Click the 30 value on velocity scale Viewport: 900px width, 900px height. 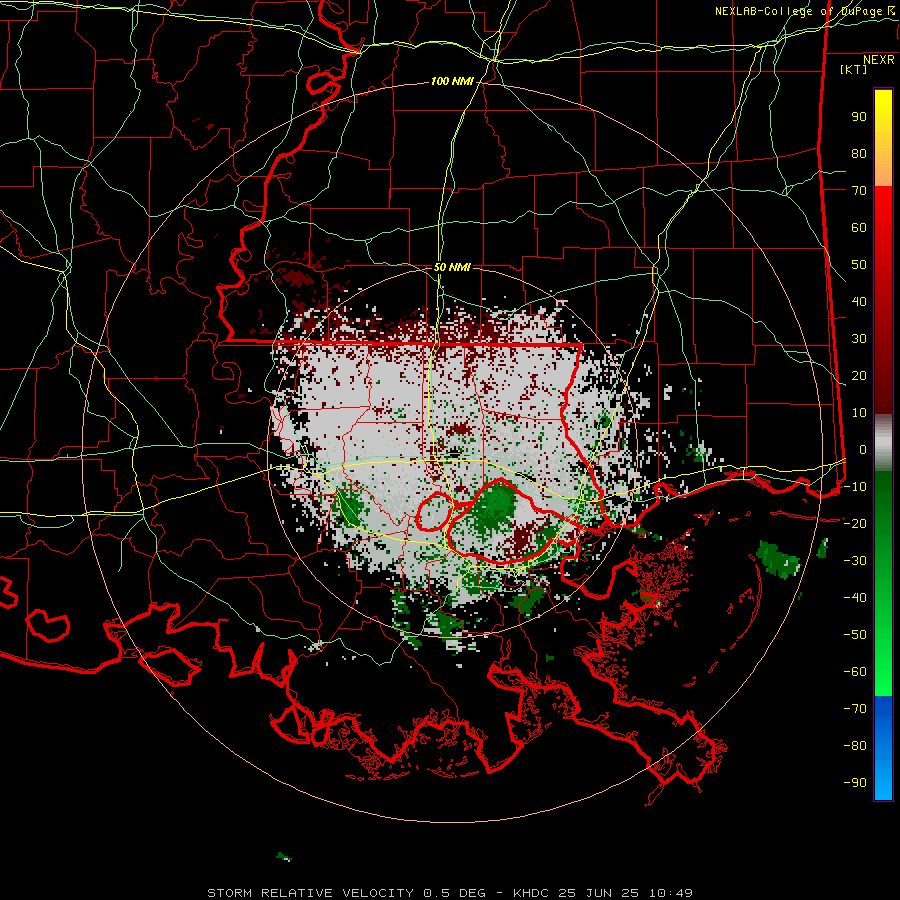tap(859, 339)
